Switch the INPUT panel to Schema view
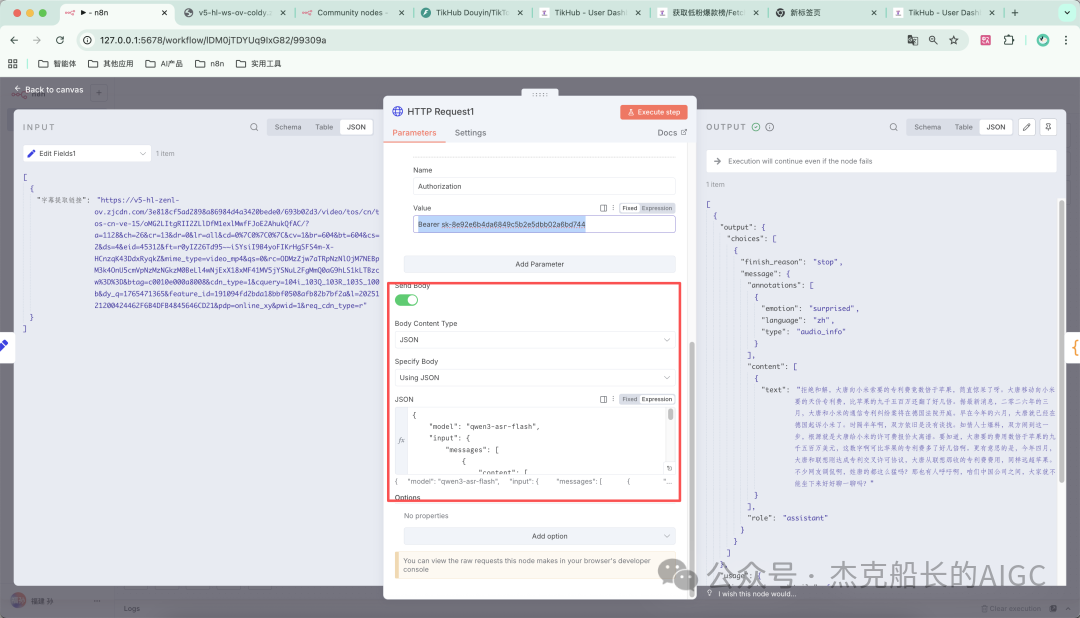 287,127
